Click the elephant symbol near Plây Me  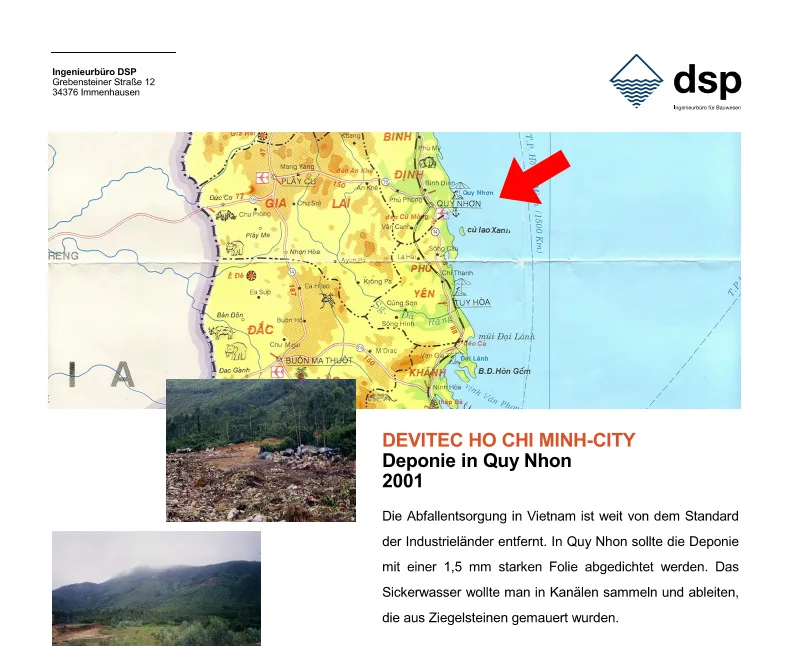[x=235, y=248]
